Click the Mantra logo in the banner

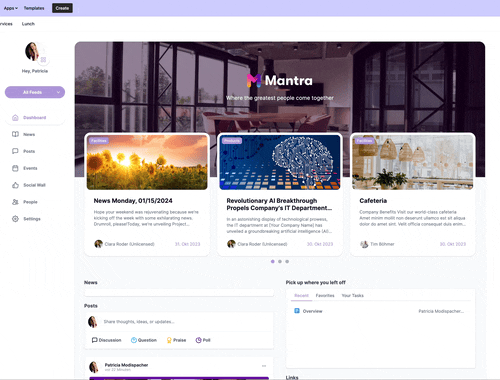[280, 81]
